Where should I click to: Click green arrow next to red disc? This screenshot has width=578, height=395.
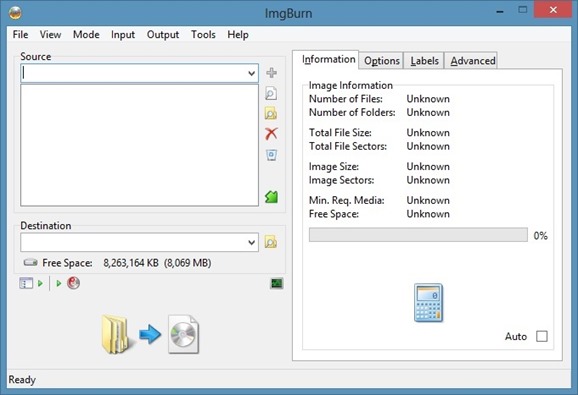click(58, 283)
